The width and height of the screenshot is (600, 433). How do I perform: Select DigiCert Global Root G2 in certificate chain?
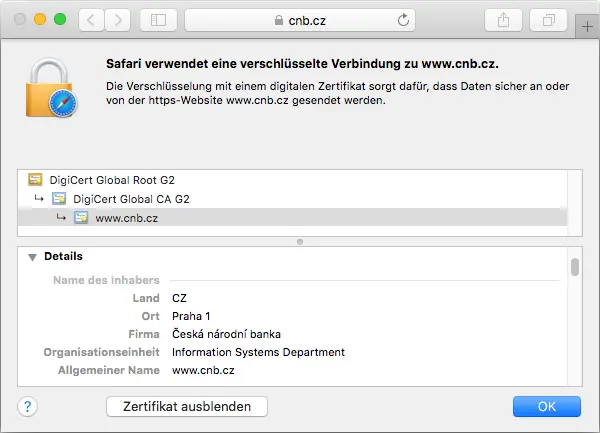click(292, 179)
